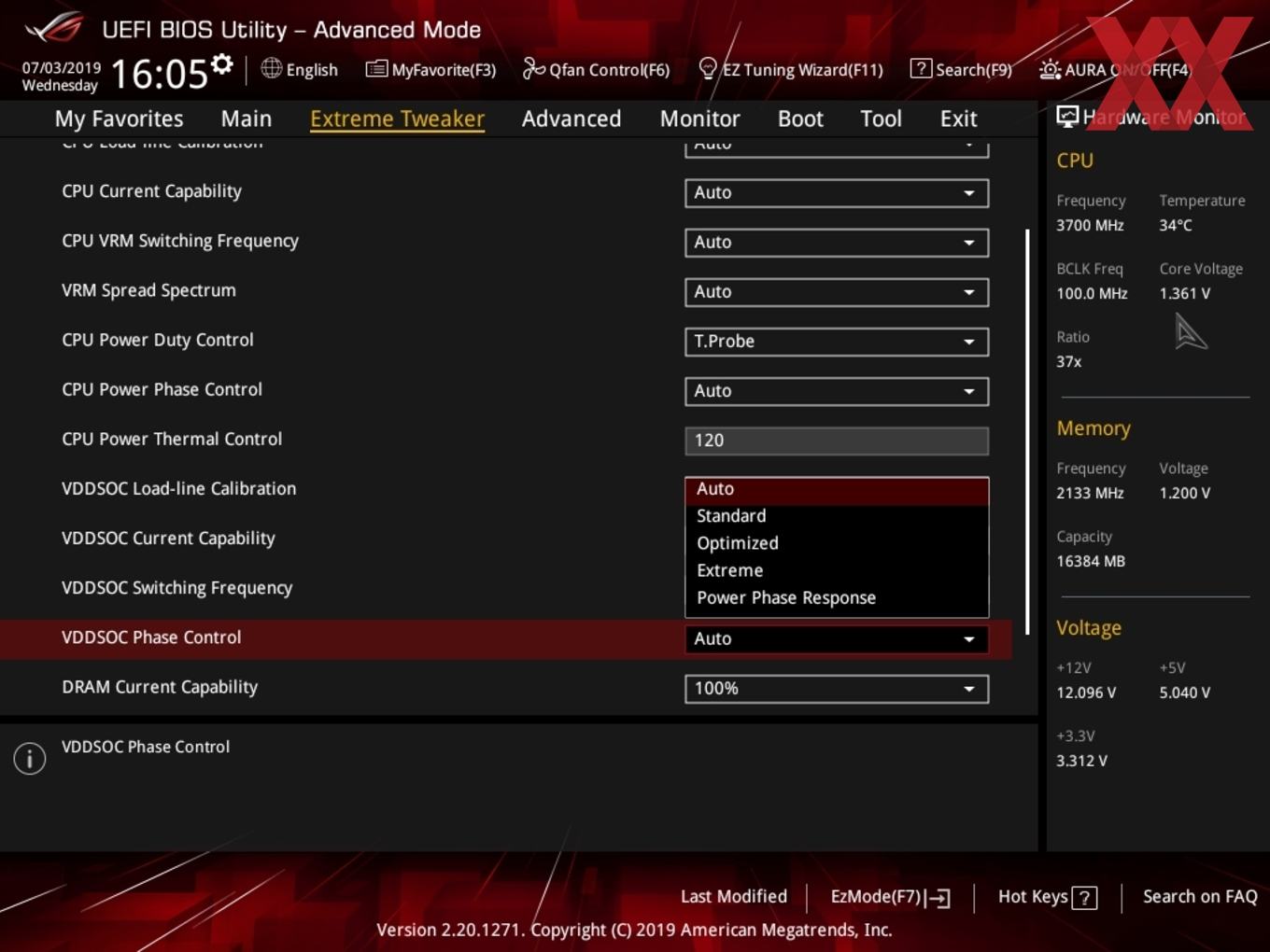Select the Extreme Tweaker tab

[397, 119]
